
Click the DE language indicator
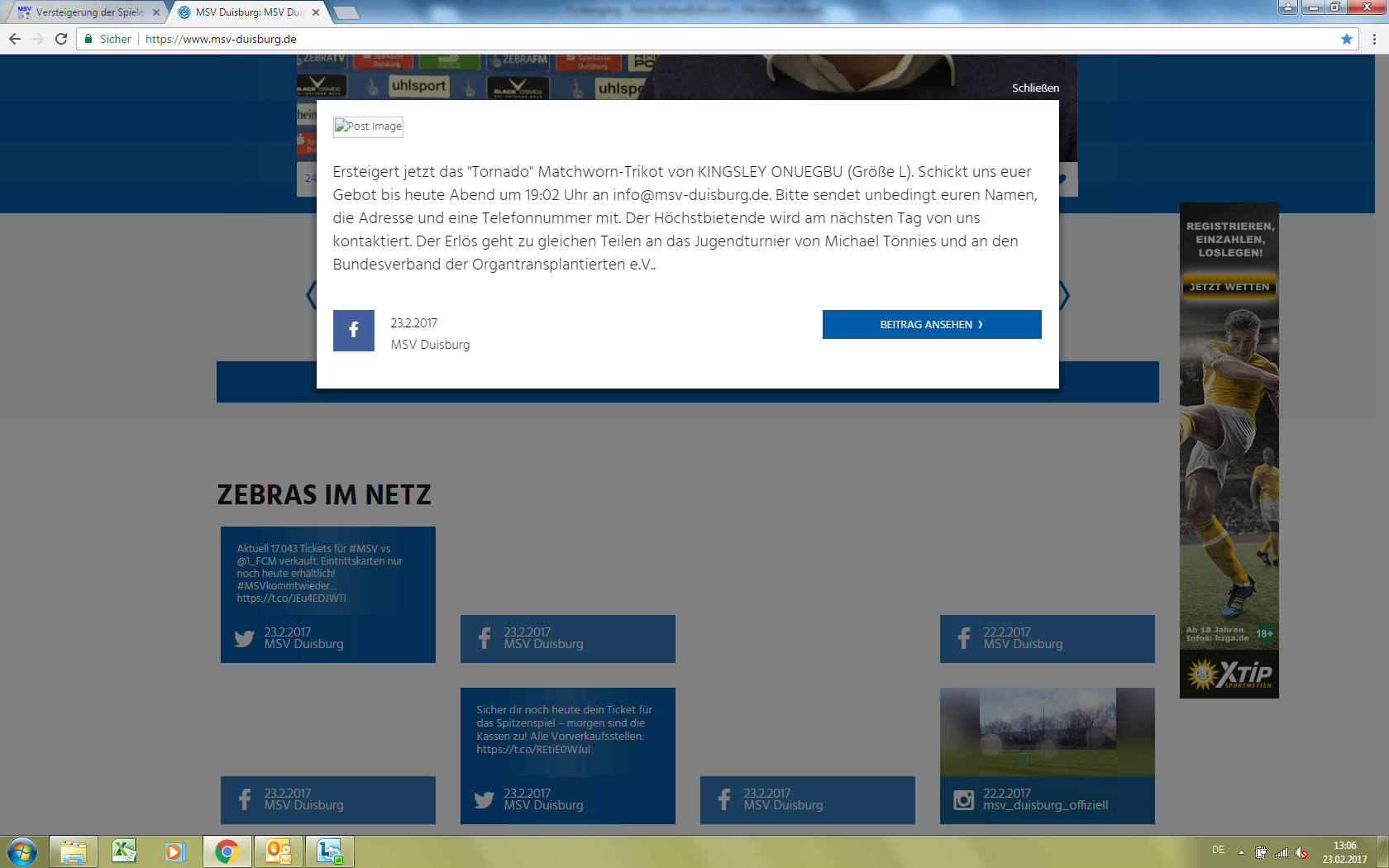click(x=1218, y=850)
